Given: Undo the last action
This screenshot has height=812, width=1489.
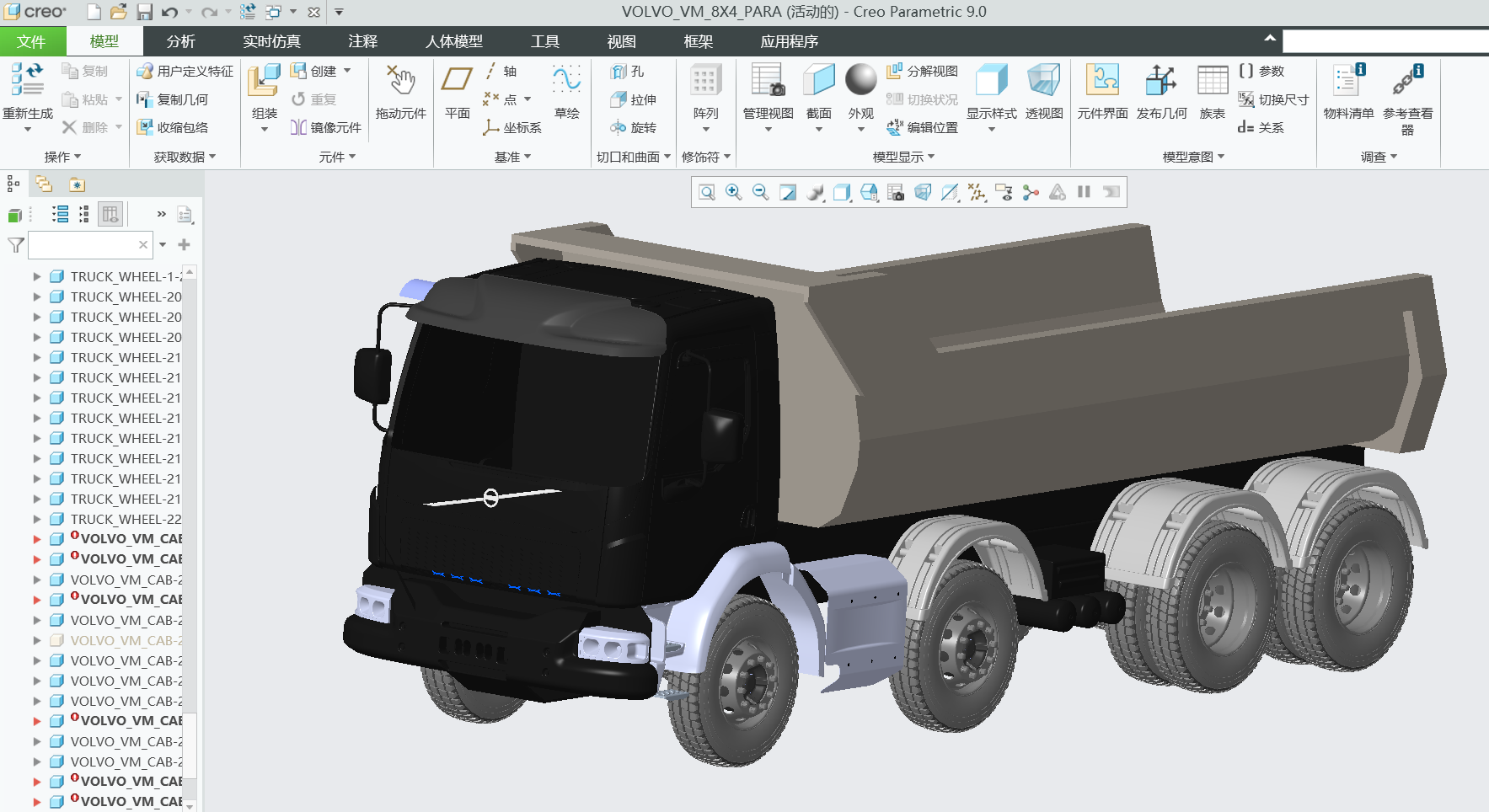Looking at the screenshot, I should [x=169, y=12].
